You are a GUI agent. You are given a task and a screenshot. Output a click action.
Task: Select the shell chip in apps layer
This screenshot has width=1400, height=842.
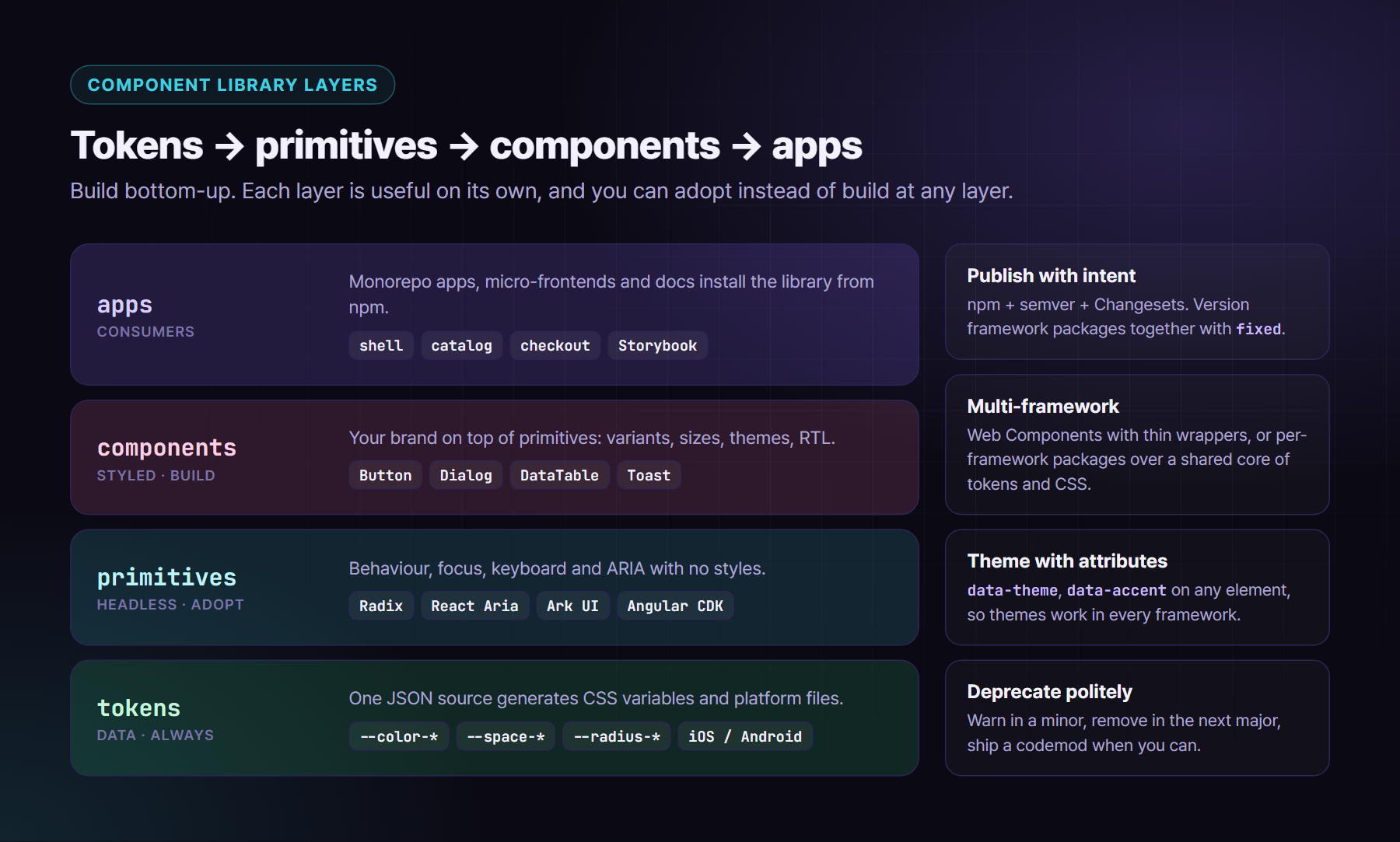[x=381, y=345]
